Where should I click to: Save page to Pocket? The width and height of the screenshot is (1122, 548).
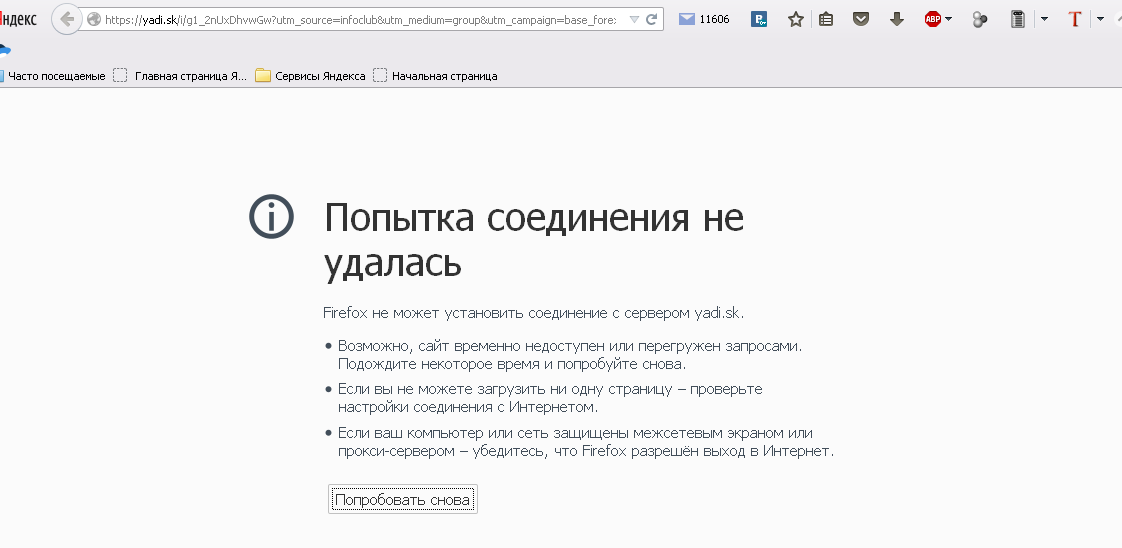tap(861, 19)
